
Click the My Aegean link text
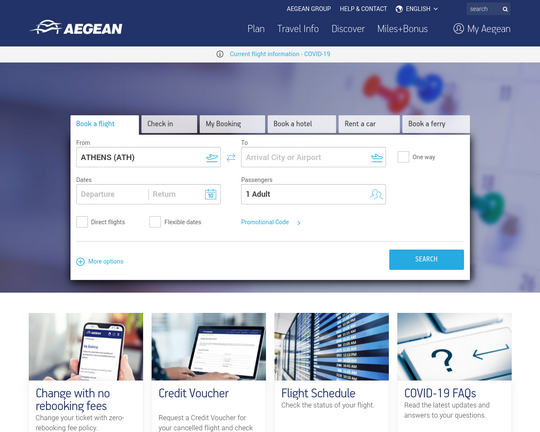pos(489,29)
